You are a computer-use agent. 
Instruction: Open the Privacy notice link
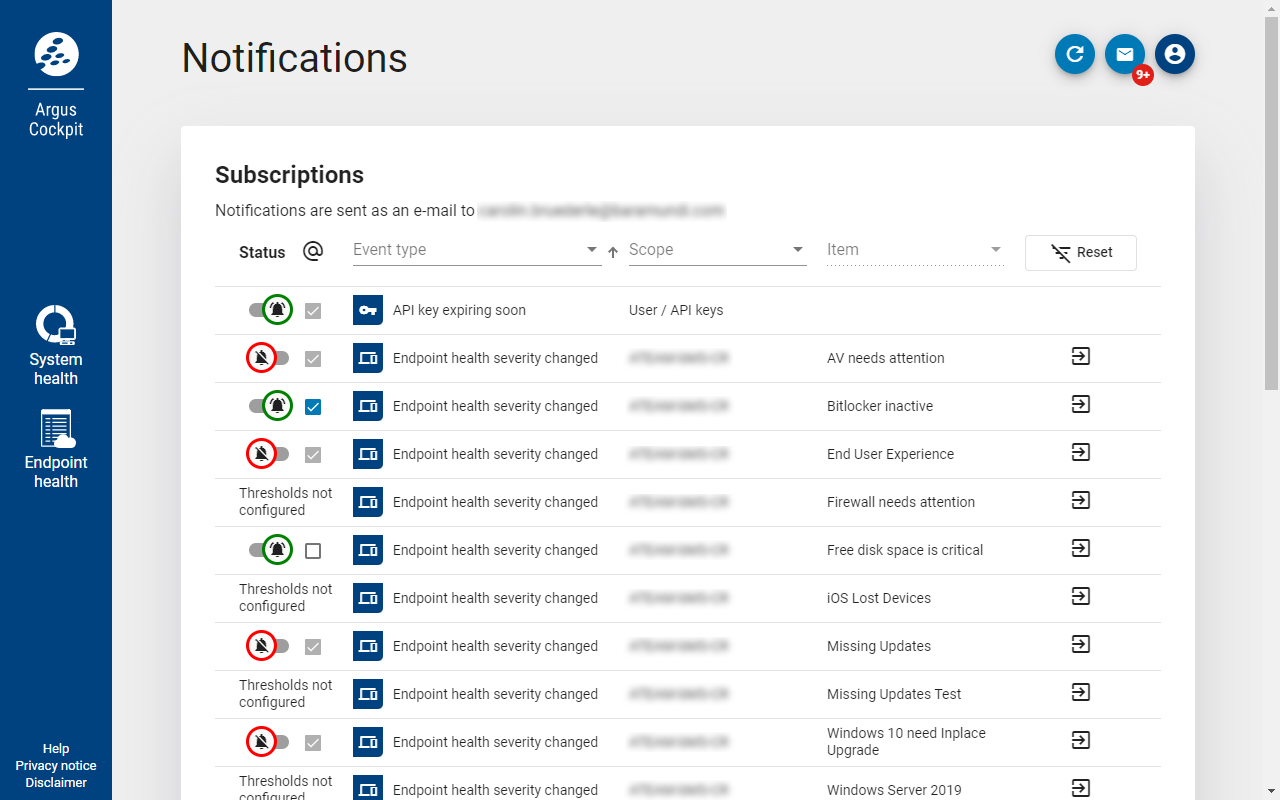tap(56, 766)
